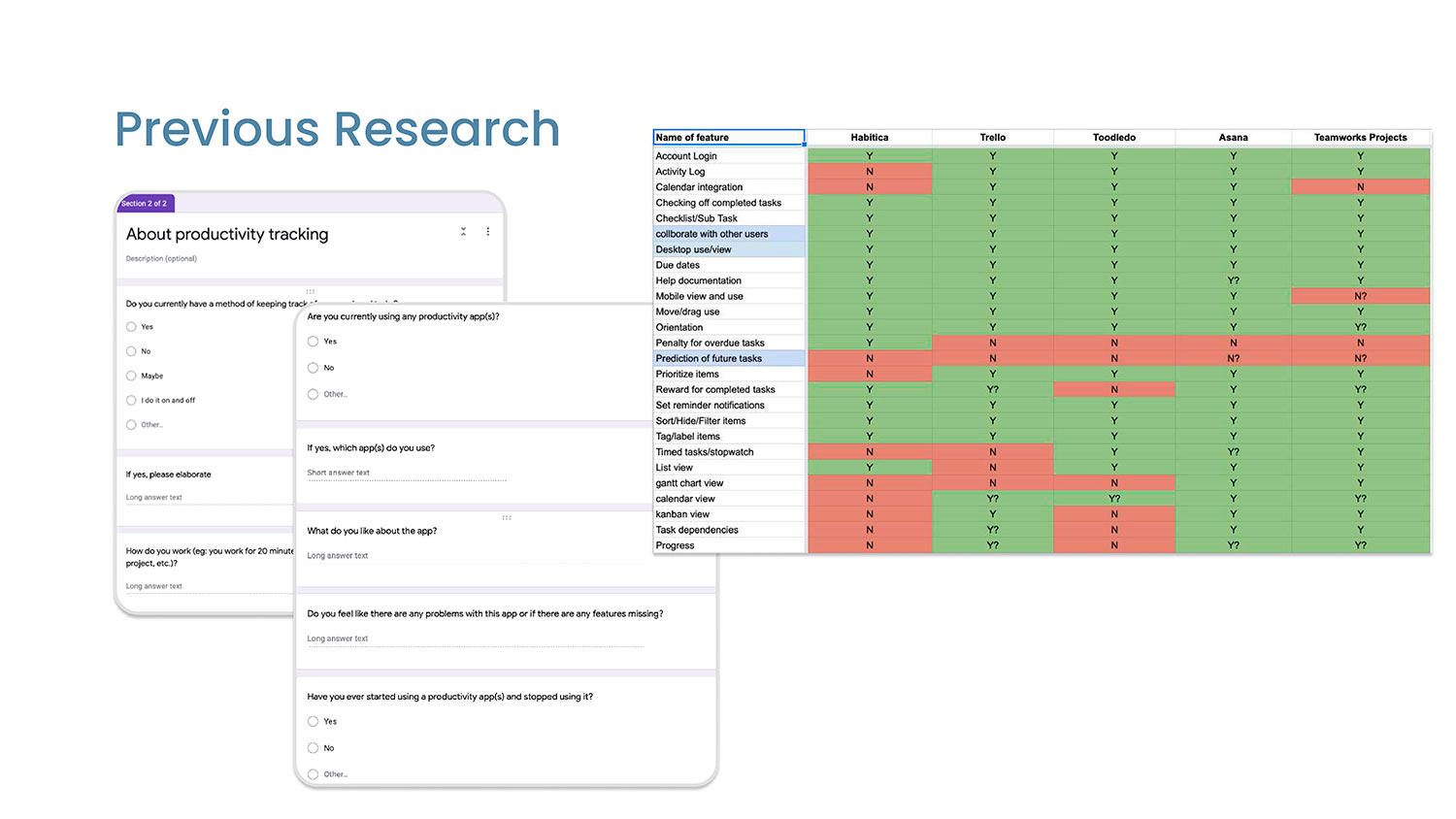Image resolution: width=1456 pixels, height=819 pixels.
Task: Click the drag handle above 'What do you like'
Action: point(506,517)
